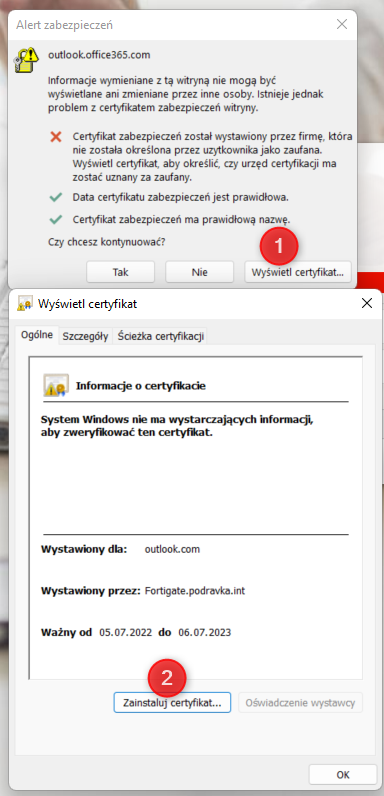Viewport: 384px width, 796px height.
Task: Click the Wystawiony przez: label
Action: coord(90,591)
